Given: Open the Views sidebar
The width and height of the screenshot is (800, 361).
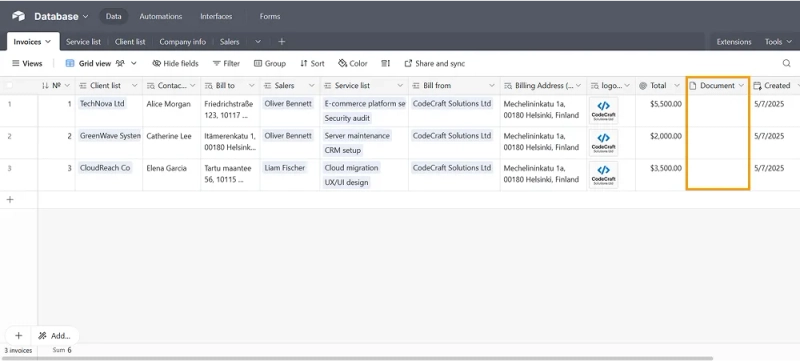Looking at the screenshot, I should (x=27, y=63).
